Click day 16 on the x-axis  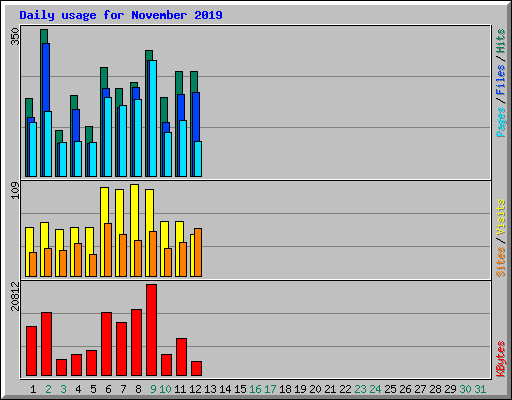click(255, 389)
